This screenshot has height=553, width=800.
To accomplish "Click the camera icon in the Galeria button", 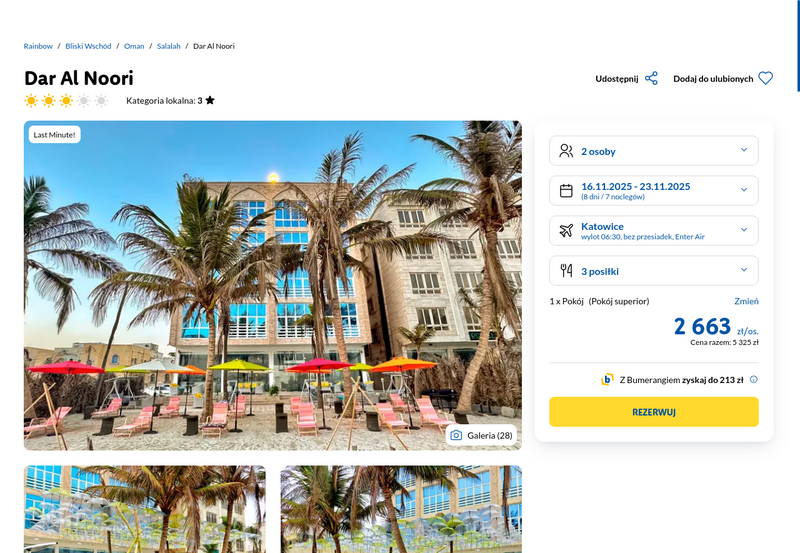I will point(456,435).
